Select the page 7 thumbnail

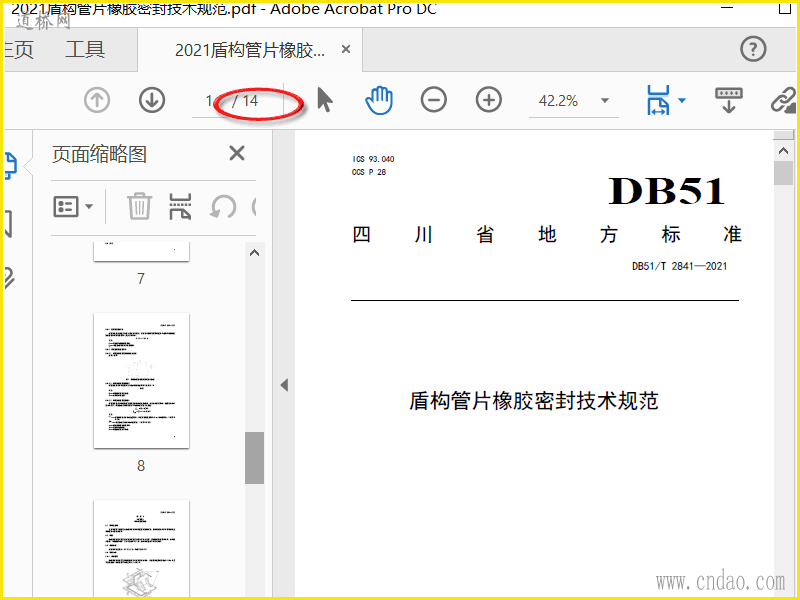pos(141,252)
